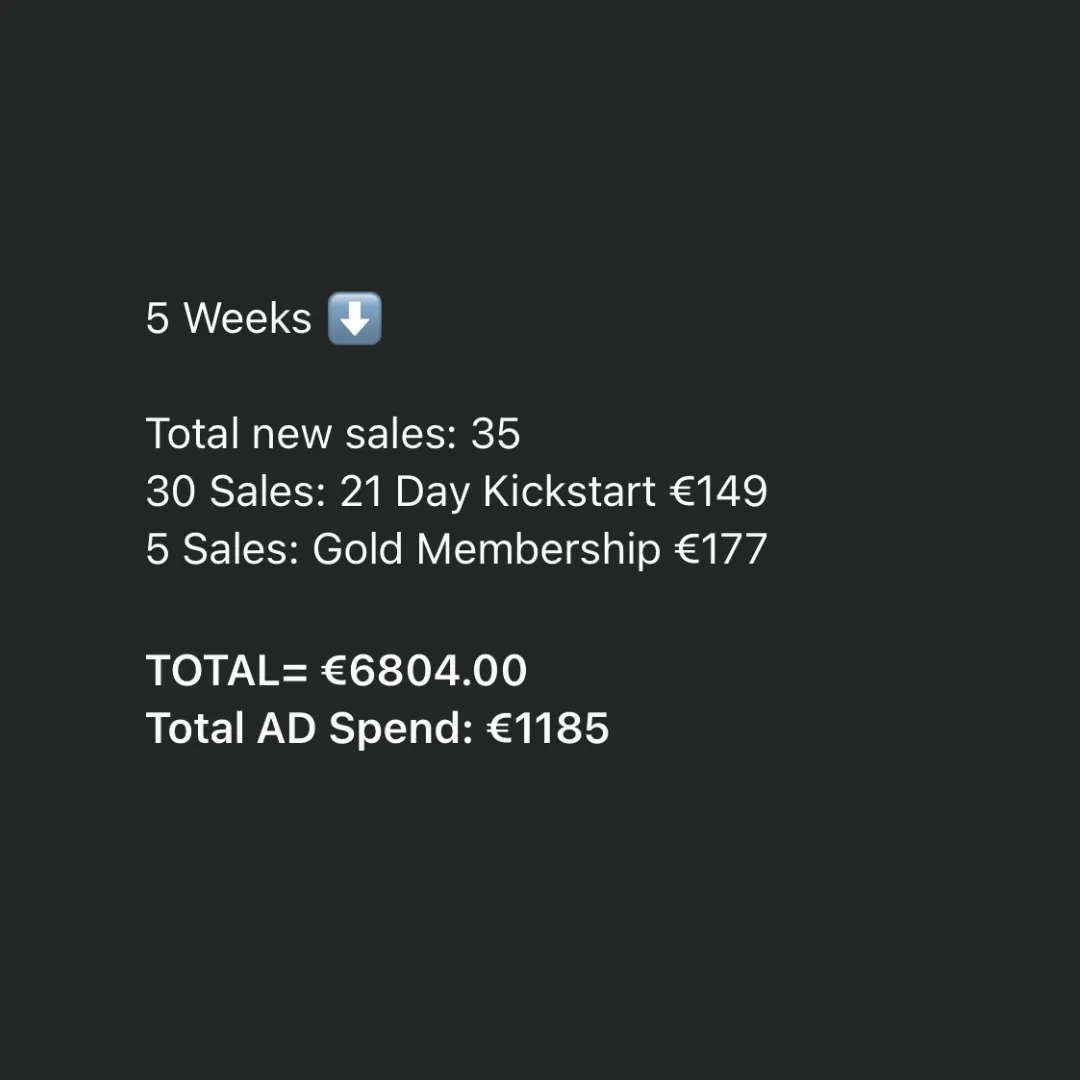The width and height of the screenshot is (1080, 1080).
Task: Click the word 'Weeks'
Action: point(248,319)
